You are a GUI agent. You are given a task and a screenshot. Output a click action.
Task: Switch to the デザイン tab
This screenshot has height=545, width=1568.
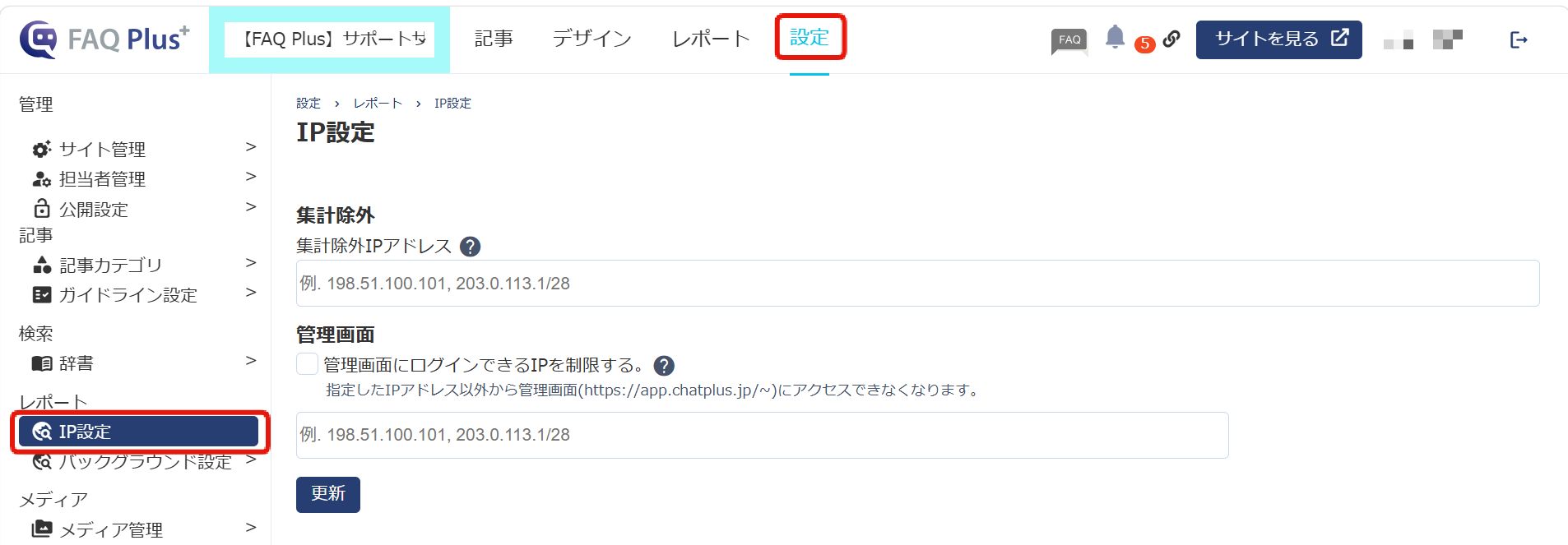[x=591, y=39]
